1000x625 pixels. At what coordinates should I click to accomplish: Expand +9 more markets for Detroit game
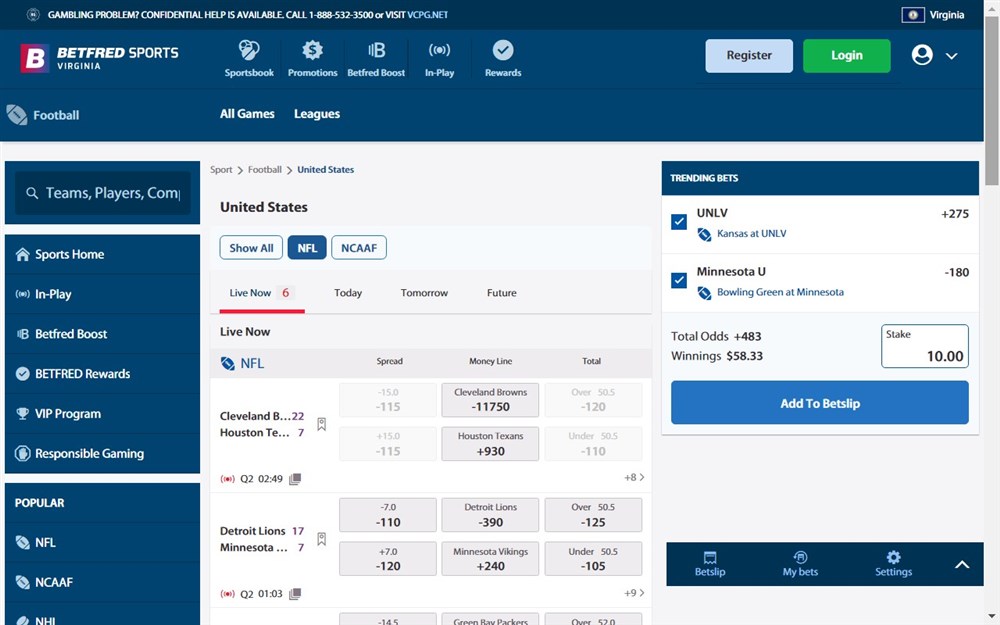(x=634, y=592)
